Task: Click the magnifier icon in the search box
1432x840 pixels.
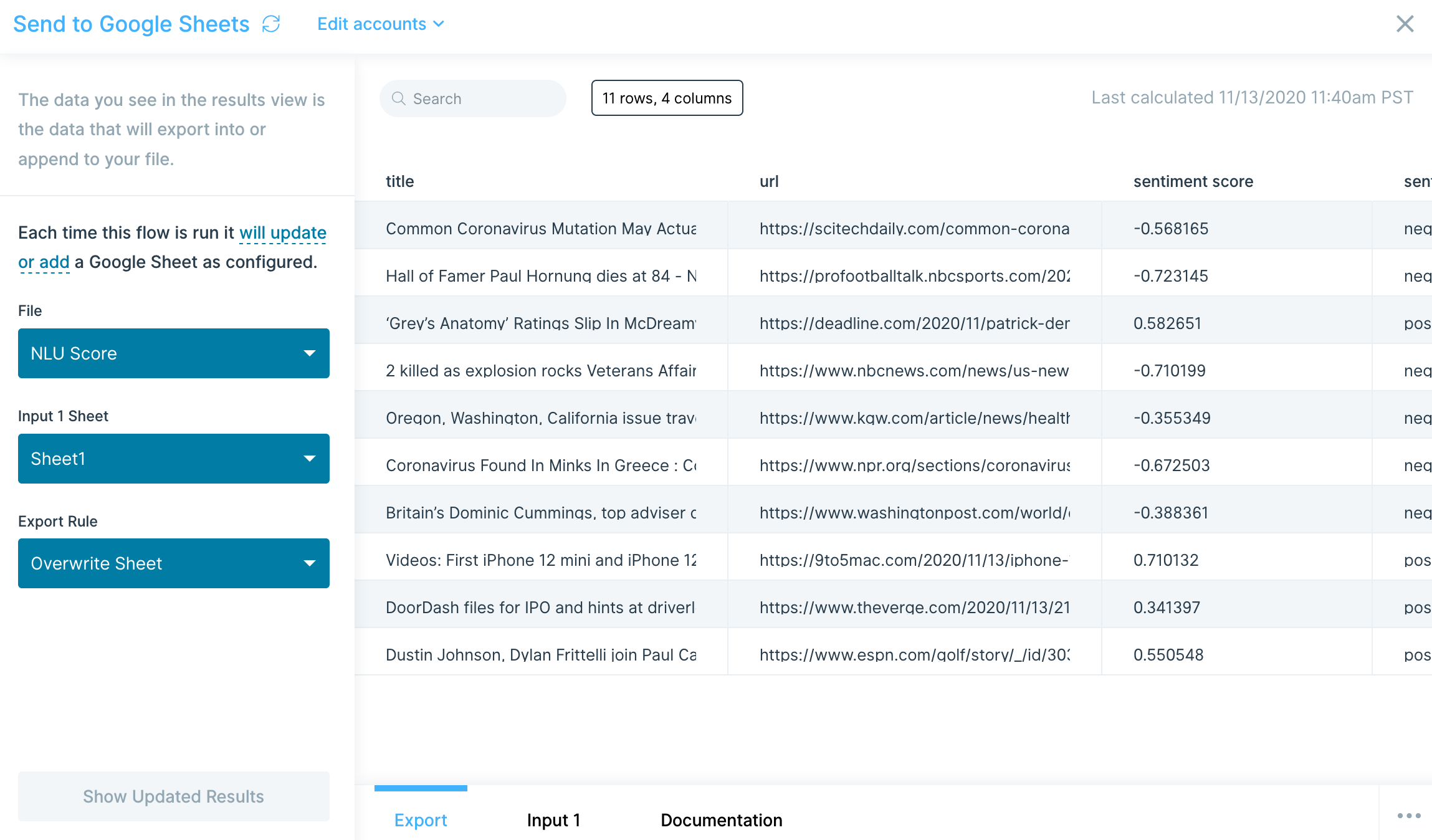Action: [399, 98]
